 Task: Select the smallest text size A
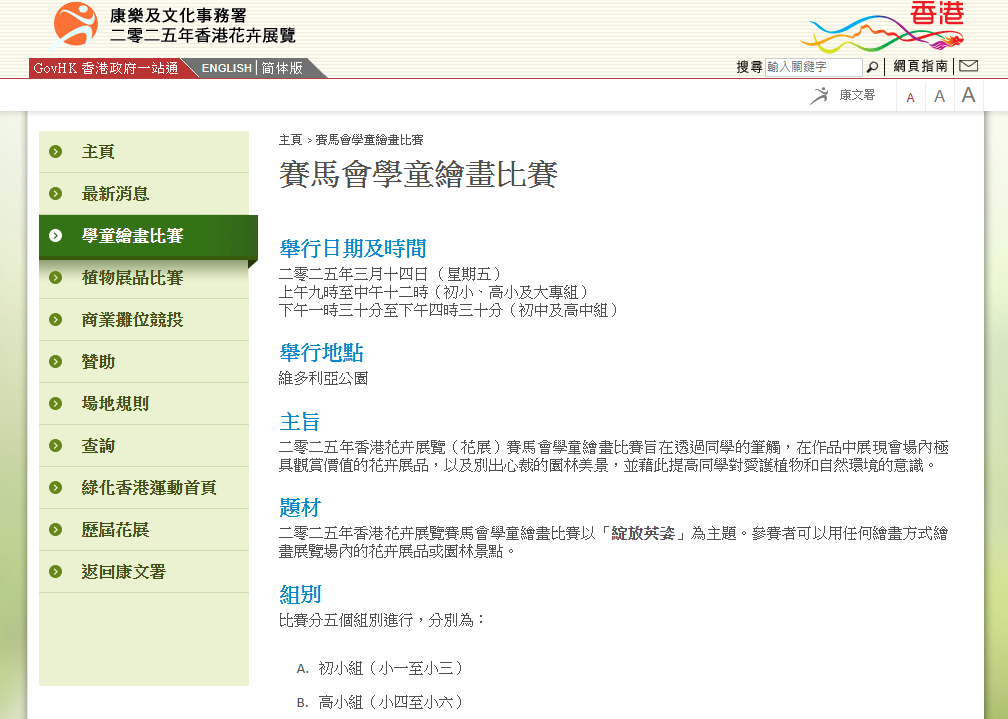click(x=910, y=97)
